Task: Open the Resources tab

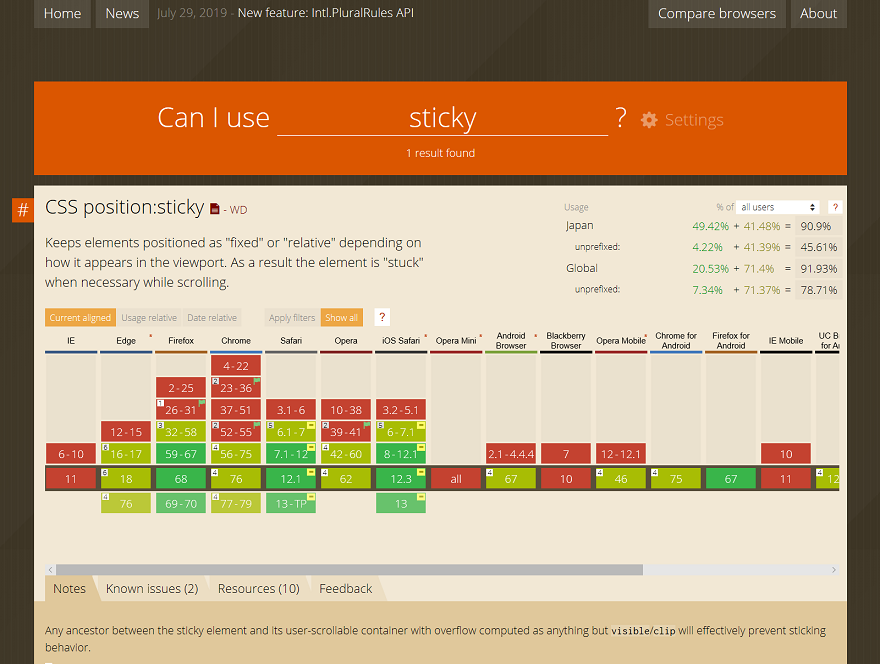Action: (x=258, y=589)
